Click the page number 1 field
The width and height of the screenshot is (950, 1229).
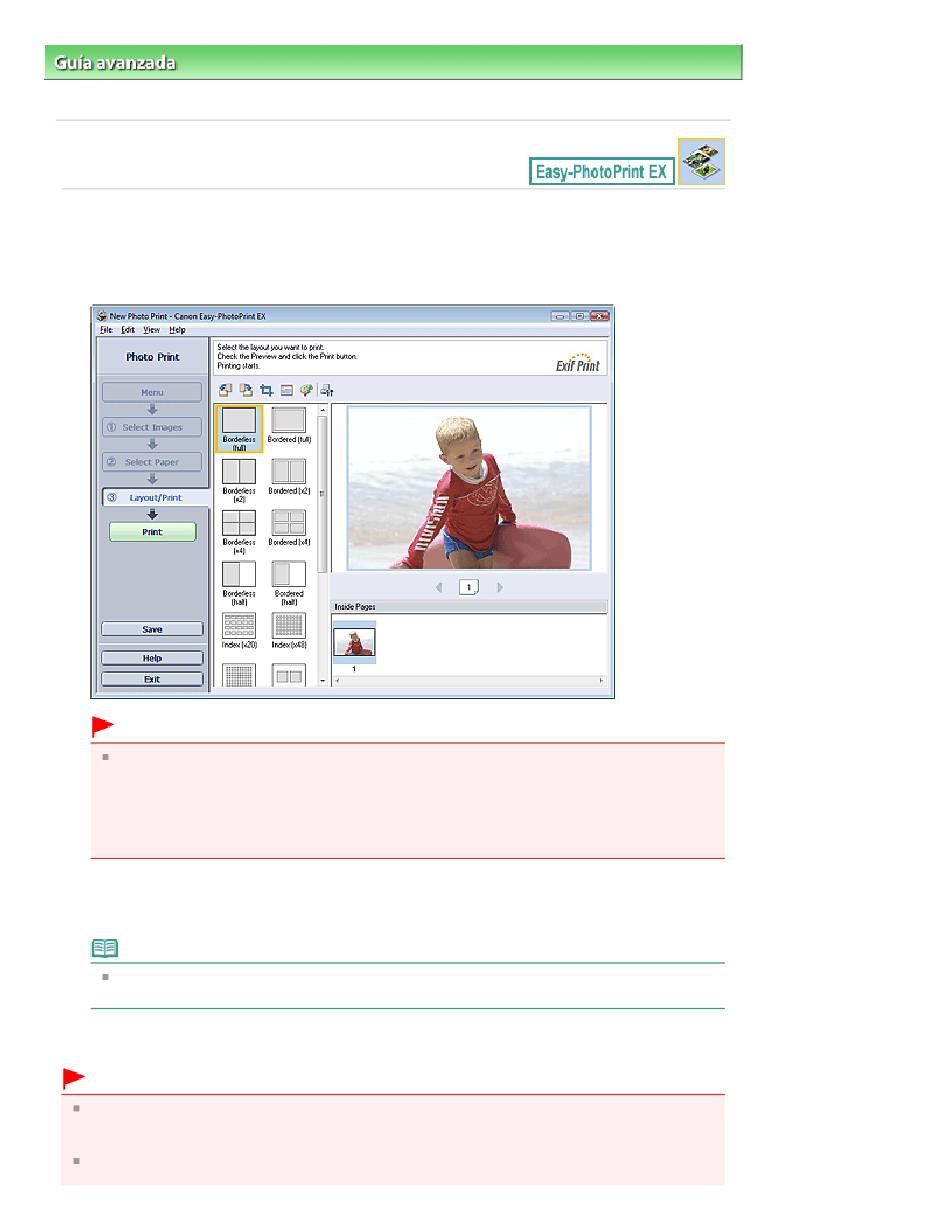pyautogui.click(x=469, y=587)
